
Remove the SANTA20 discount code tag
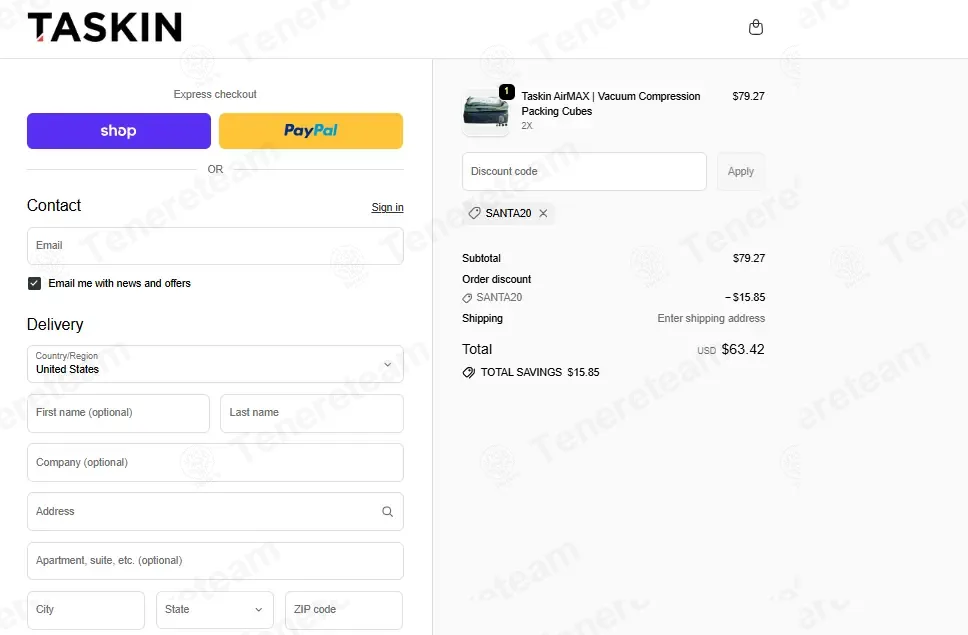(x=543, y=213)
